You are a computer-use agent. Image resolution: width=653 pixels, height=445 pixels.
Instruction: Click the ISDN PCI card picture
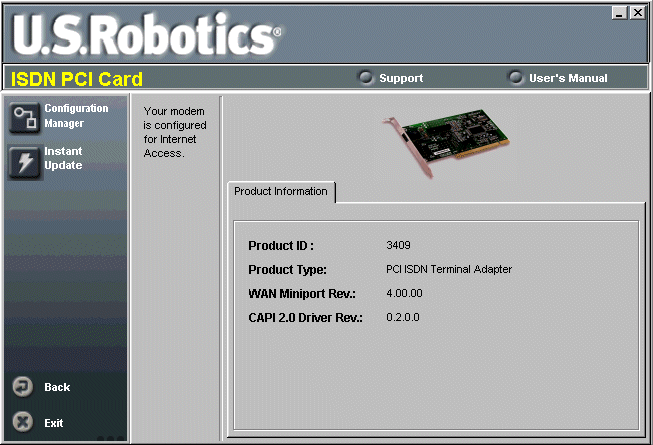click(x=431, y=139)
